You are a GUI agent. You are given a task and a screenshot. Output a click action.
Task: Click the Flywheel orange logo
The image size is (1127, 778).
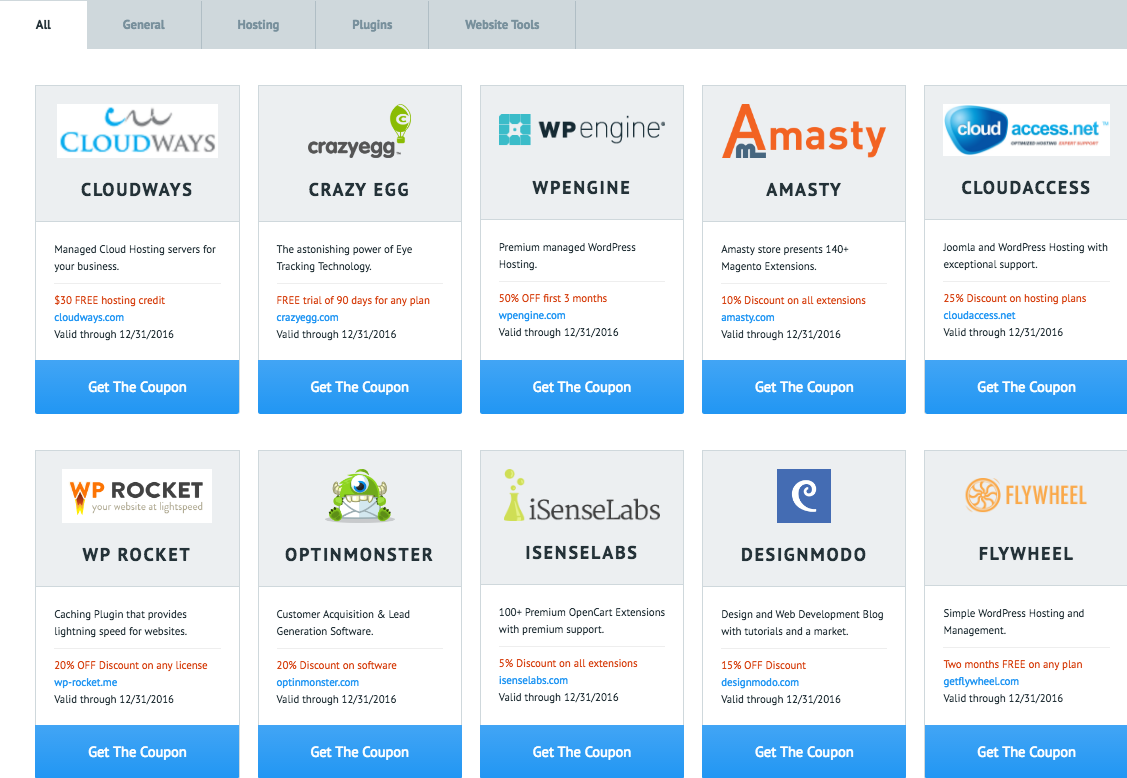click(1026, 495)
